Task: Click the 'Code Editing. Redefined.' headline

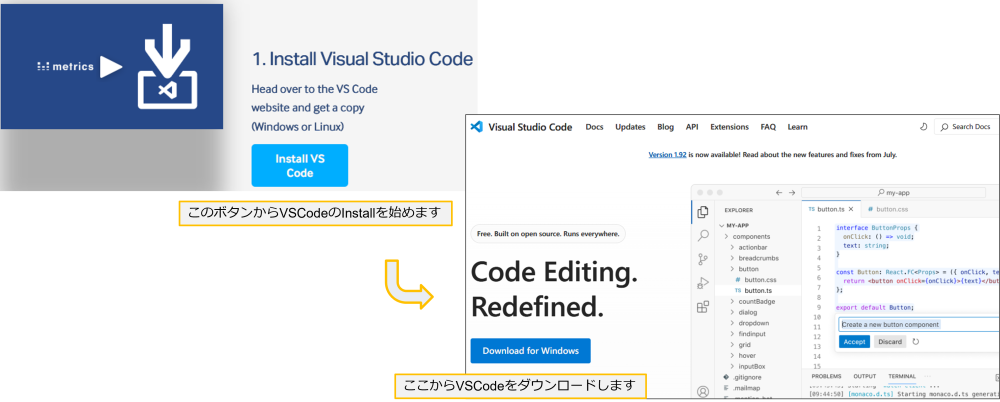Action: [x=554, y=290]
